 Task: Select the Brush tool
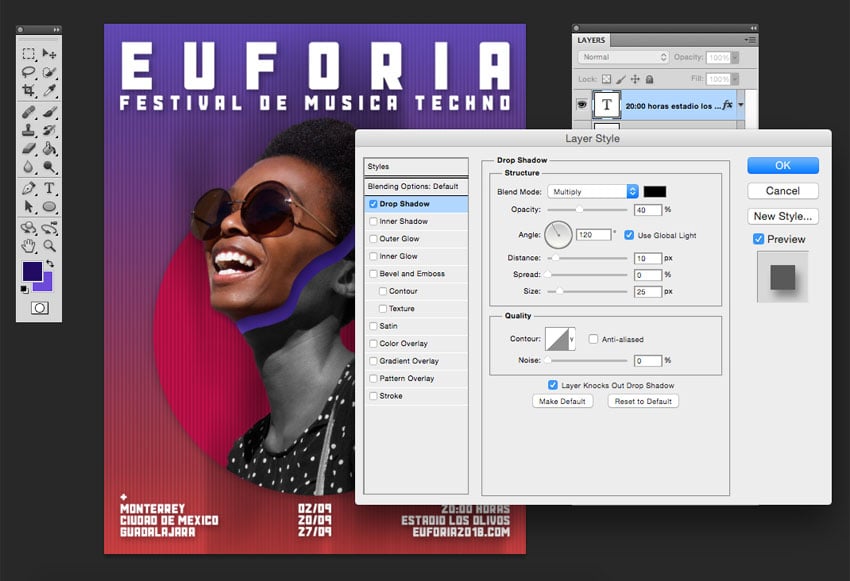(x=49, y=112)
